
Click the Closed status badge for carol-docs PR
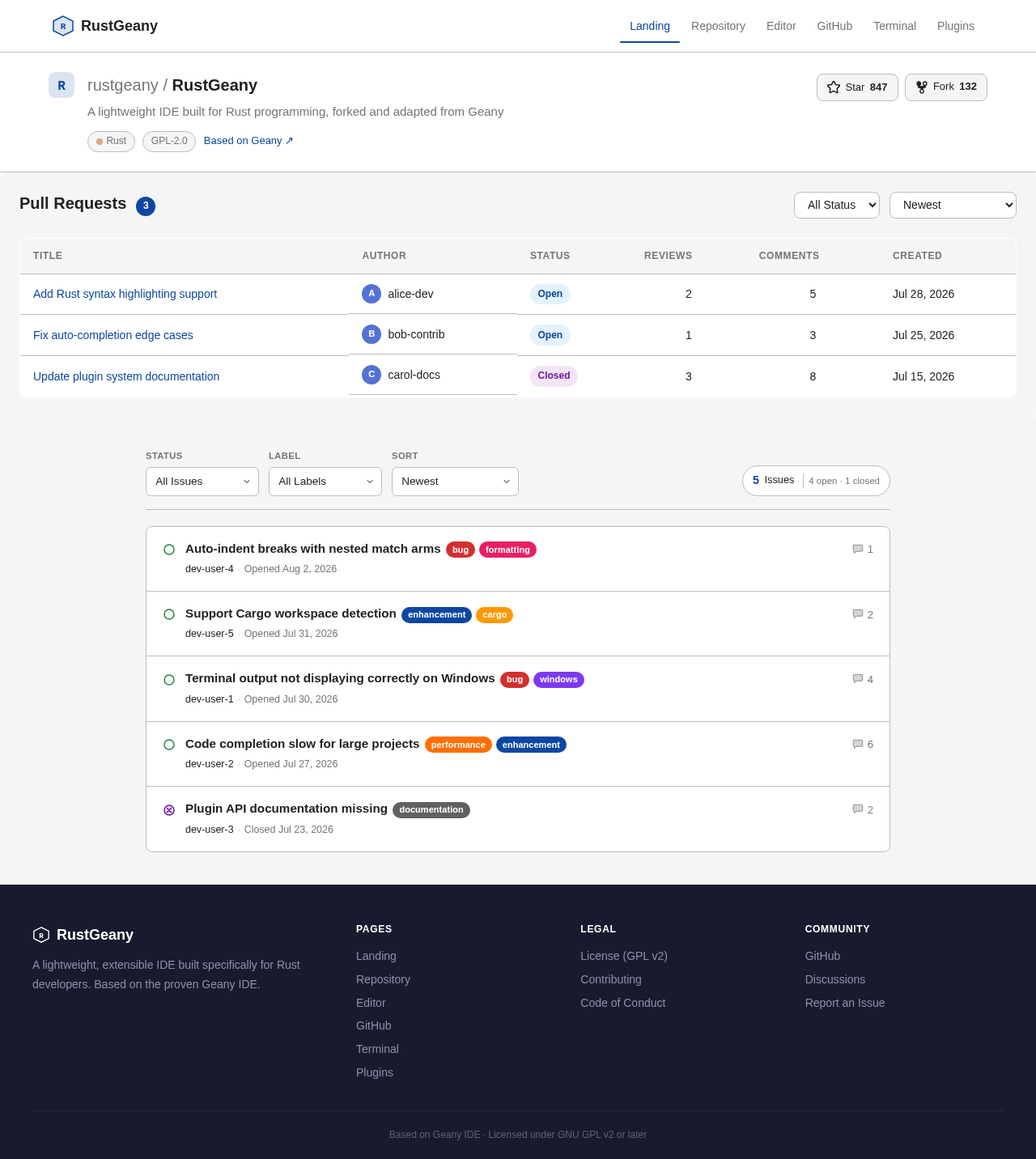coord(554,376)
